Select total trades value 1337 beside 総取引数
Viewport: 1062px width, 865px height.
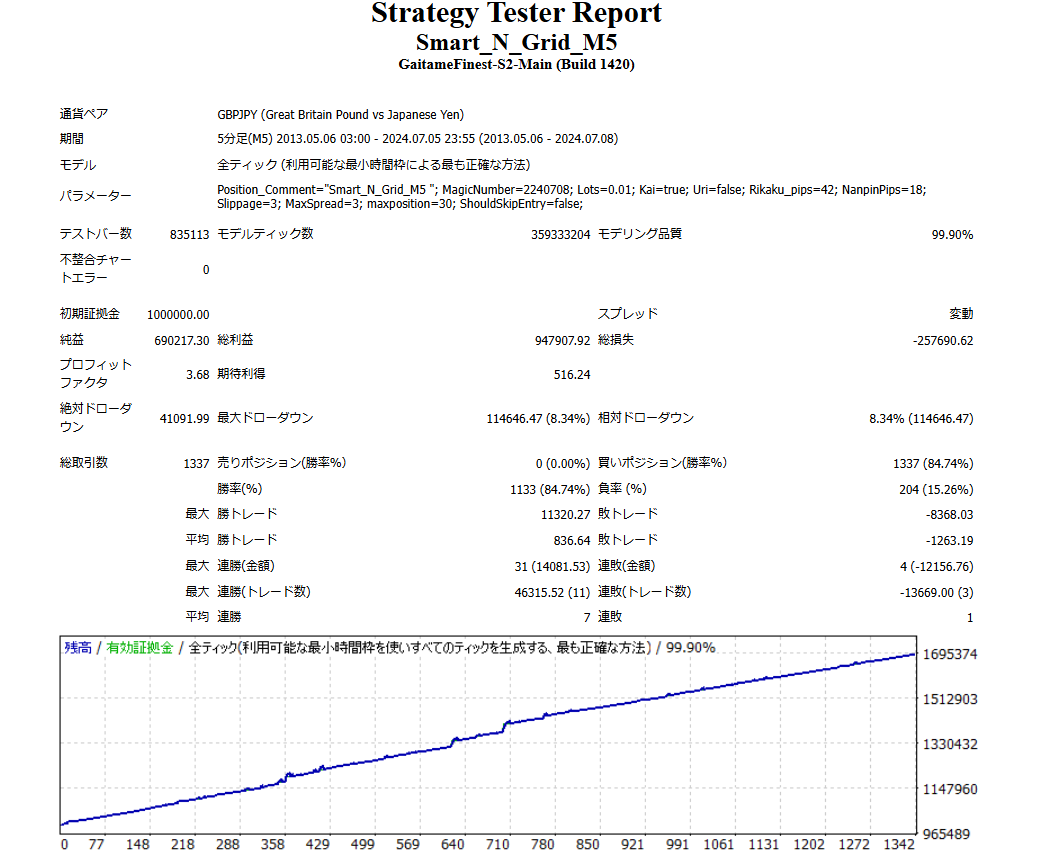click(196, 463)
